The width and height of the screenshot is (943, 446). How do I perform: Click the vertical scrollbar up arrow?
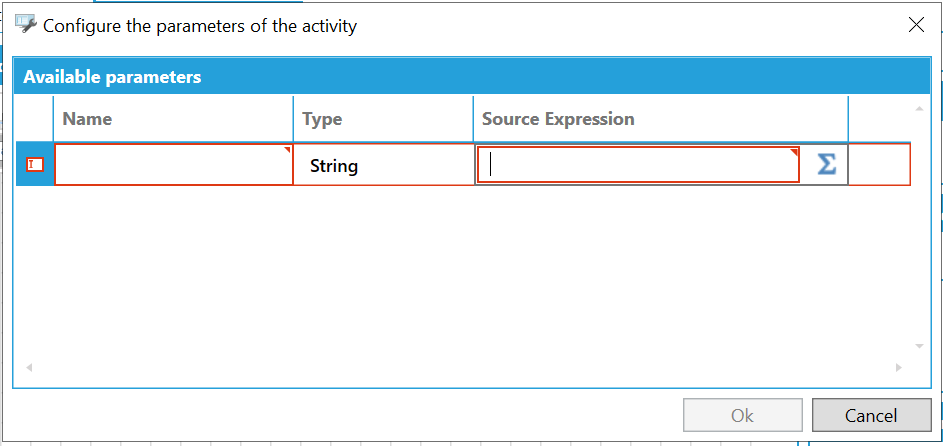920,108
